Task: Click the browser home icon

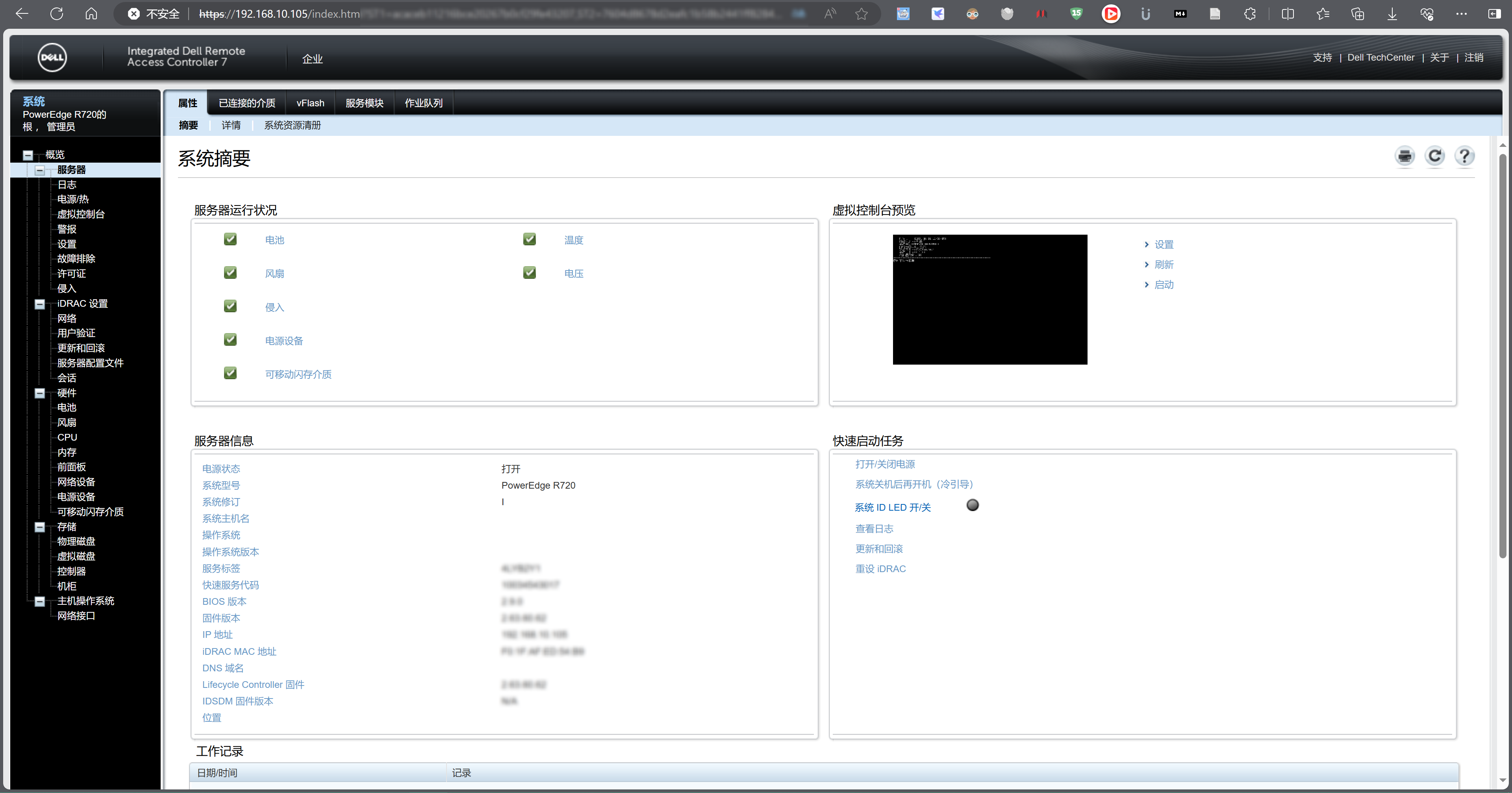Action: tap(91, 13)
